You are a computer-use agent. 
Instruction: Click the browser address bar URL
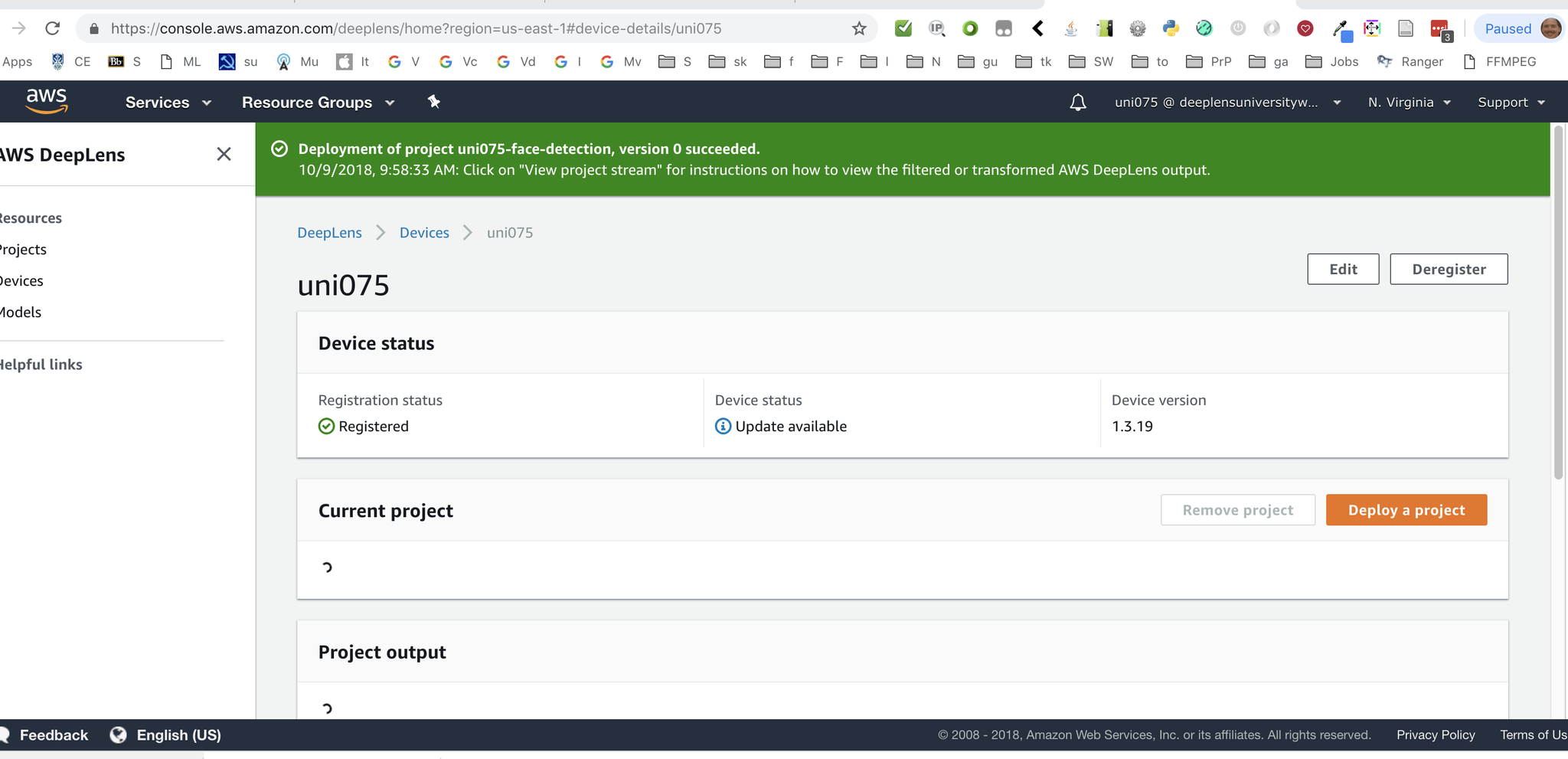pyautogui.click(x=416, y=28)
